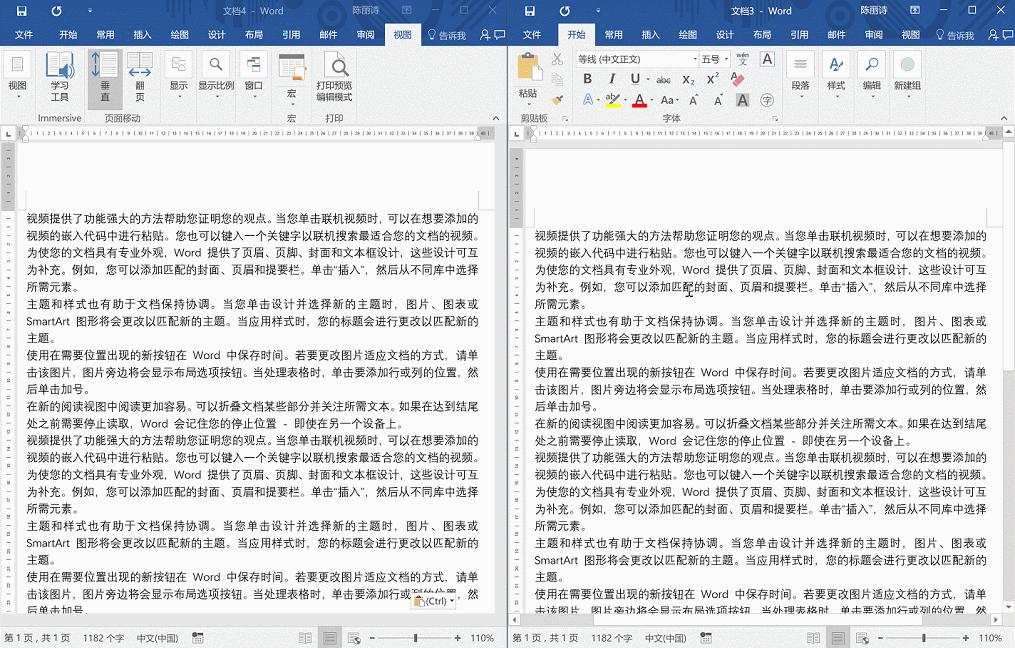Screen dimensions: 1015x648
Task: Click 中文(中国) language in left status bar
Action: tap(157, 638)
